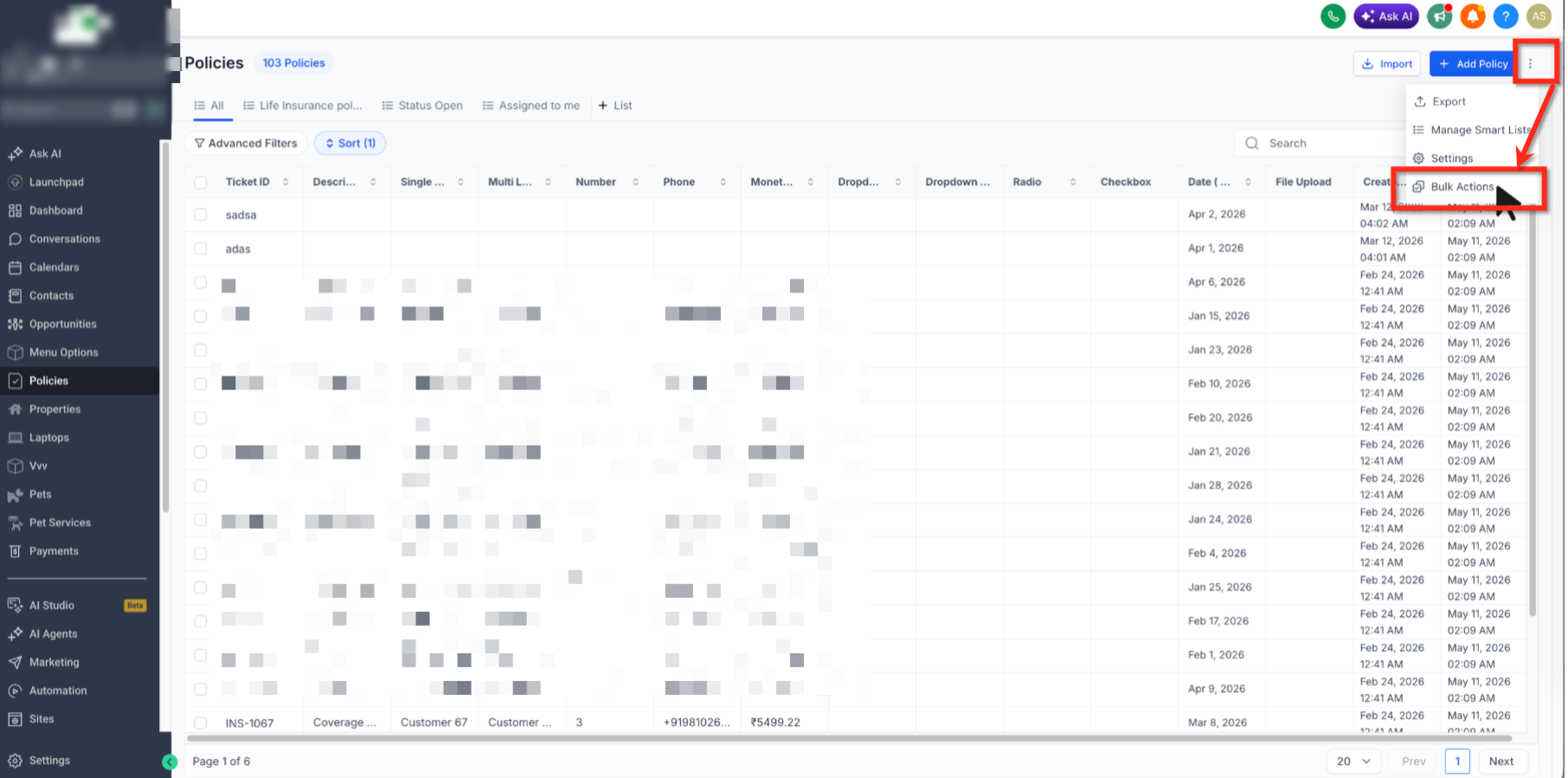Check the Feb 10, 2026 row checkbox
1568x778 pixels.
[201, 383]
